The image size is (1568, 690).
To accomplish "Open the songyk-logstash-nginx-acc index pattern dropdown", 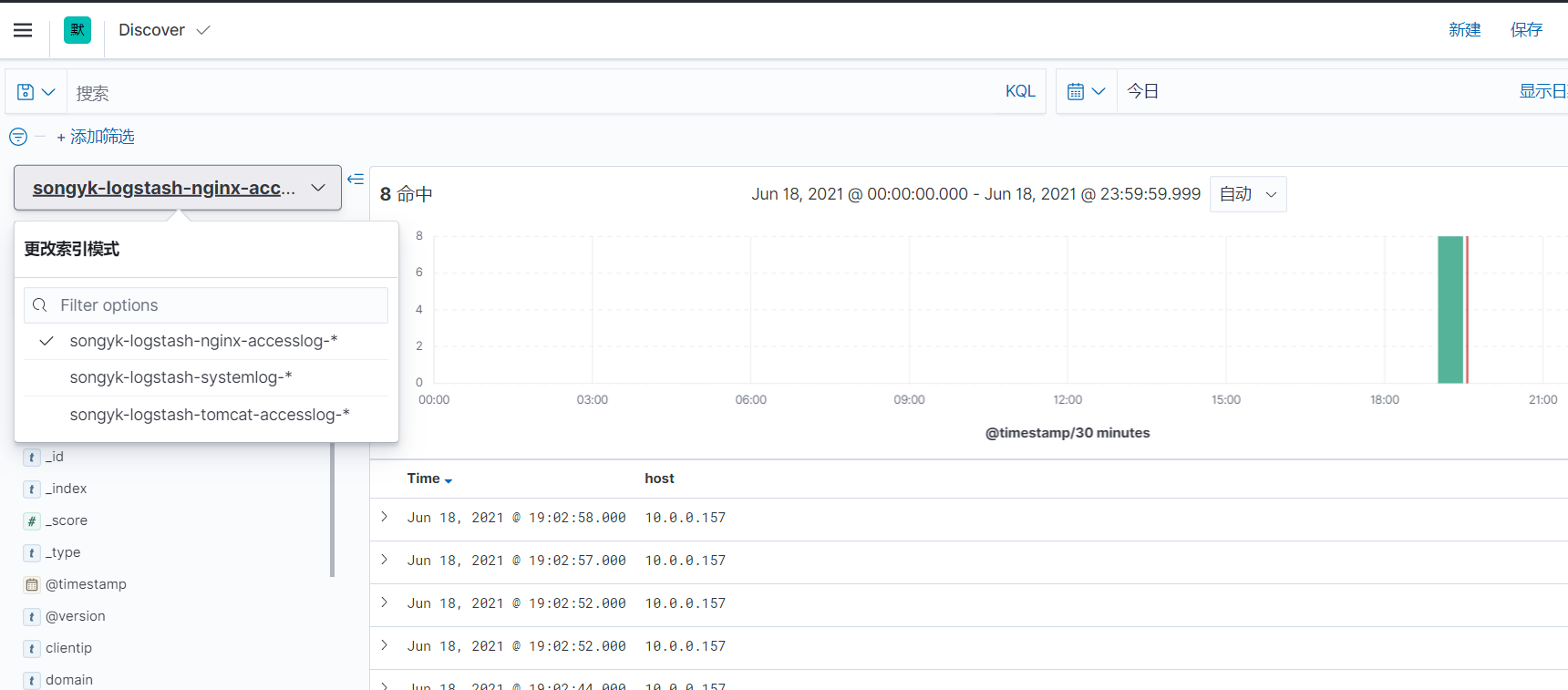I will pyautogui.click(x=178, y=188).
